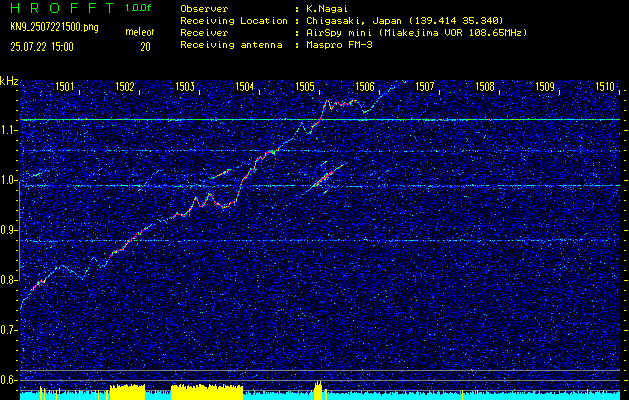Image resolution: width=629 pixels, height=400 pixels.
Task: Click the 1508 time marker
Action: pyautogui.click(x=485, y=86)
